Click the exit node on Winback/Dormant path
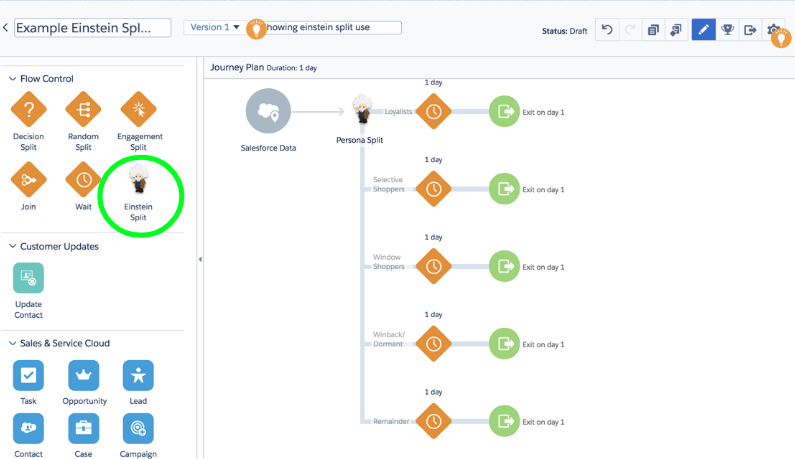 (x=504, y=344)
